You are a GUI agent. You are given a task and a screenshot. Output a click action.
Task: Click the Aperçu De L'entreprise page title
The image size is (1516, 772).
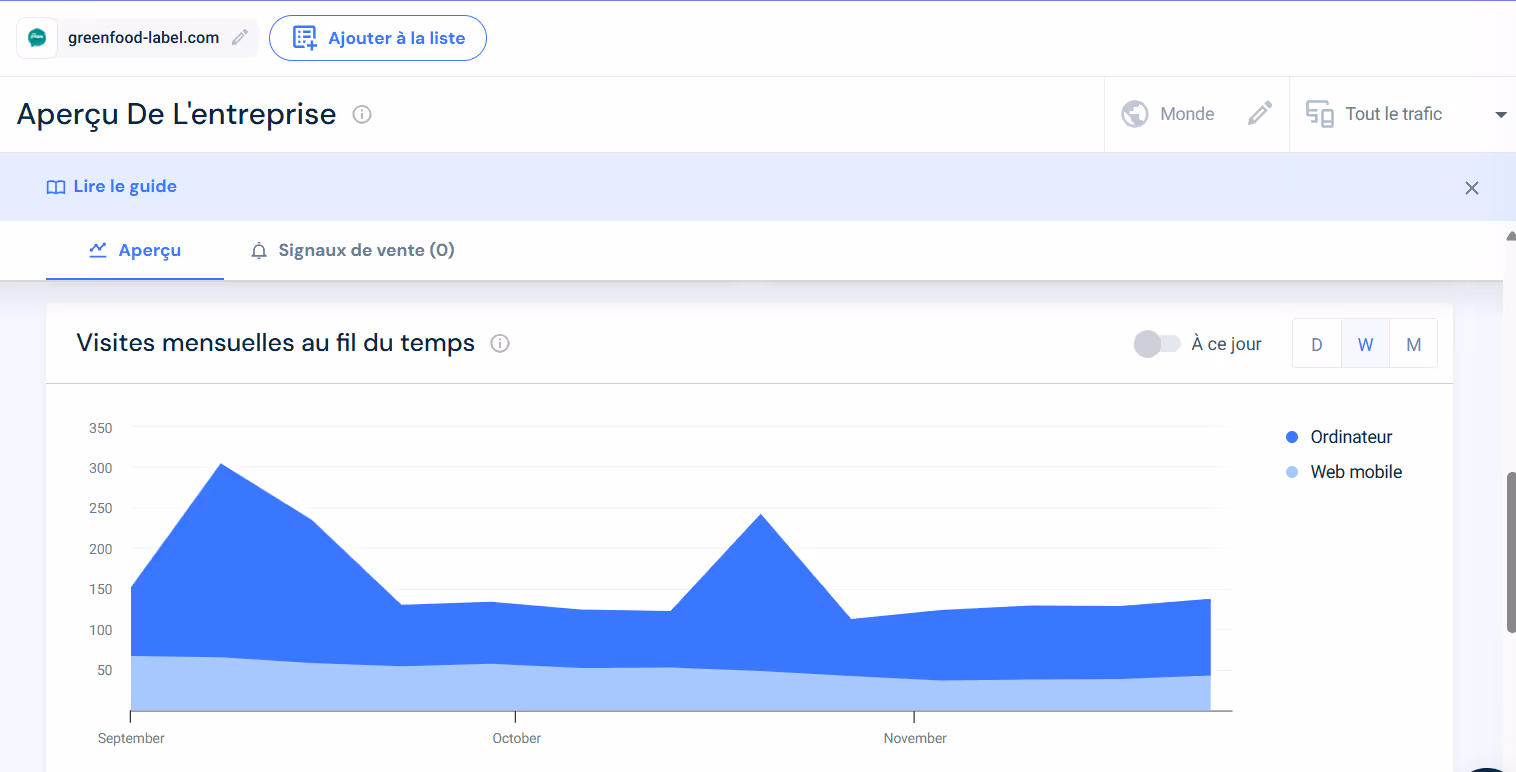[x=177, y=114]
